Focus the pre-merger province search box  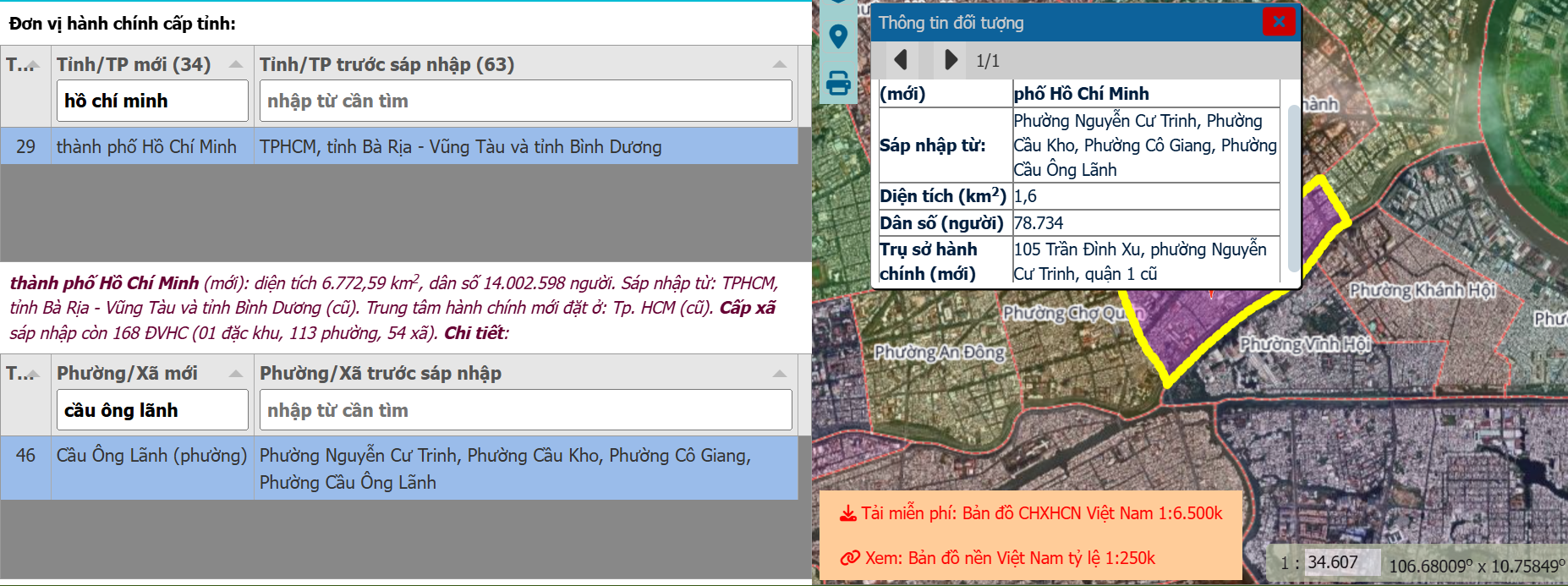coord(525,101)
